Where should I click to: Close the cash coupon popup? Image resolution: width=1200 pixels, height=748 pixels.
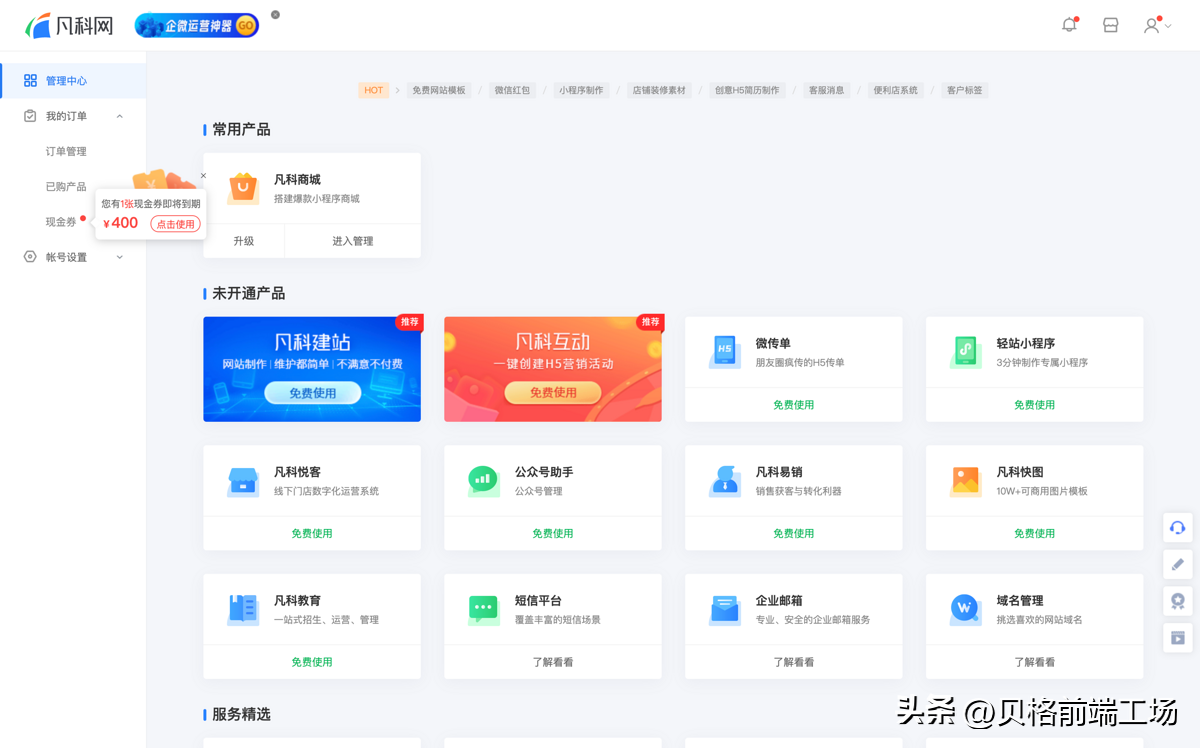tap(203, 176)
